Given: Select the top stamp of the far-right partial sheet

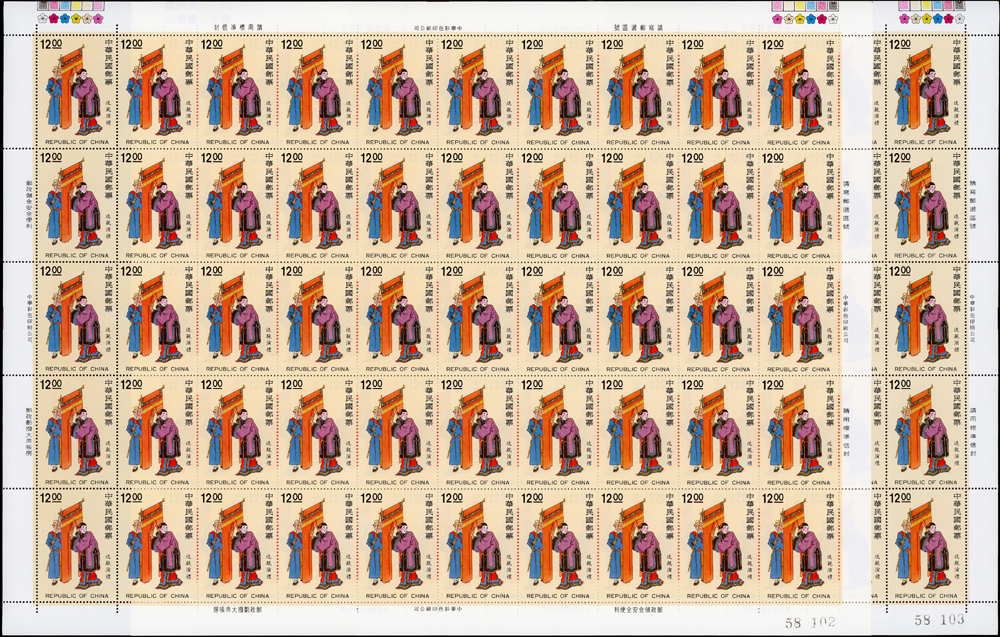Looking at the screenshot, I should pos(928,92).
